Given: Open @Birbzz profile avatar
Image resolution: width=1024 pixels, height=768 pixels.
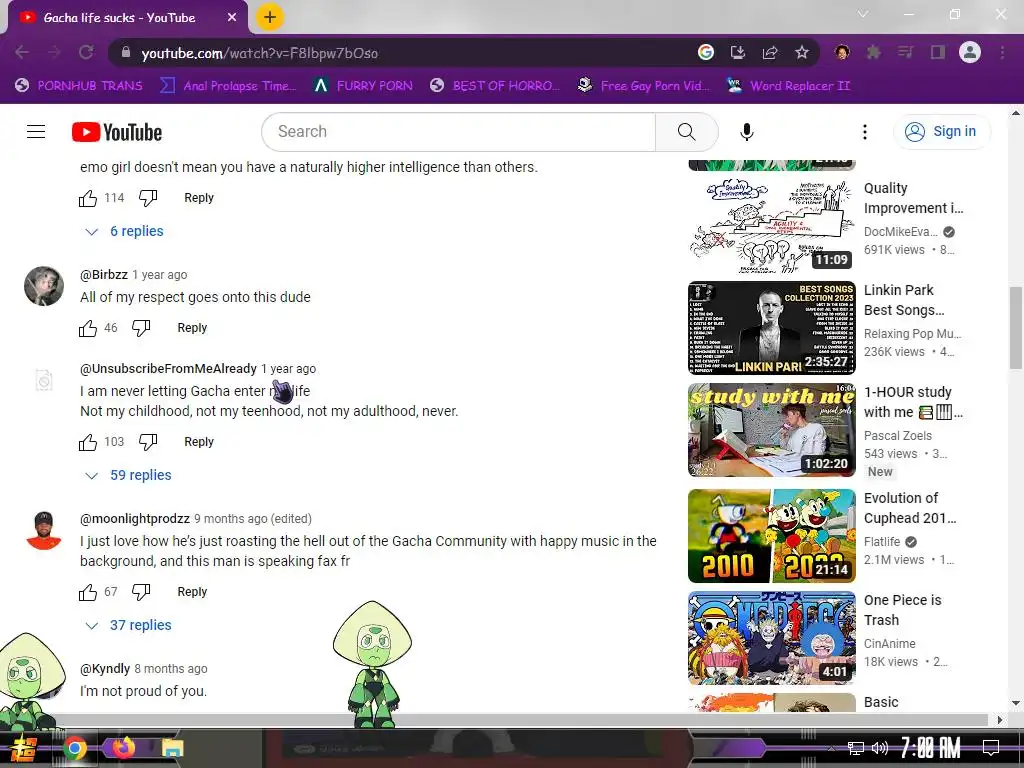Looking at the screenshot, I should [x=44, y=286].
